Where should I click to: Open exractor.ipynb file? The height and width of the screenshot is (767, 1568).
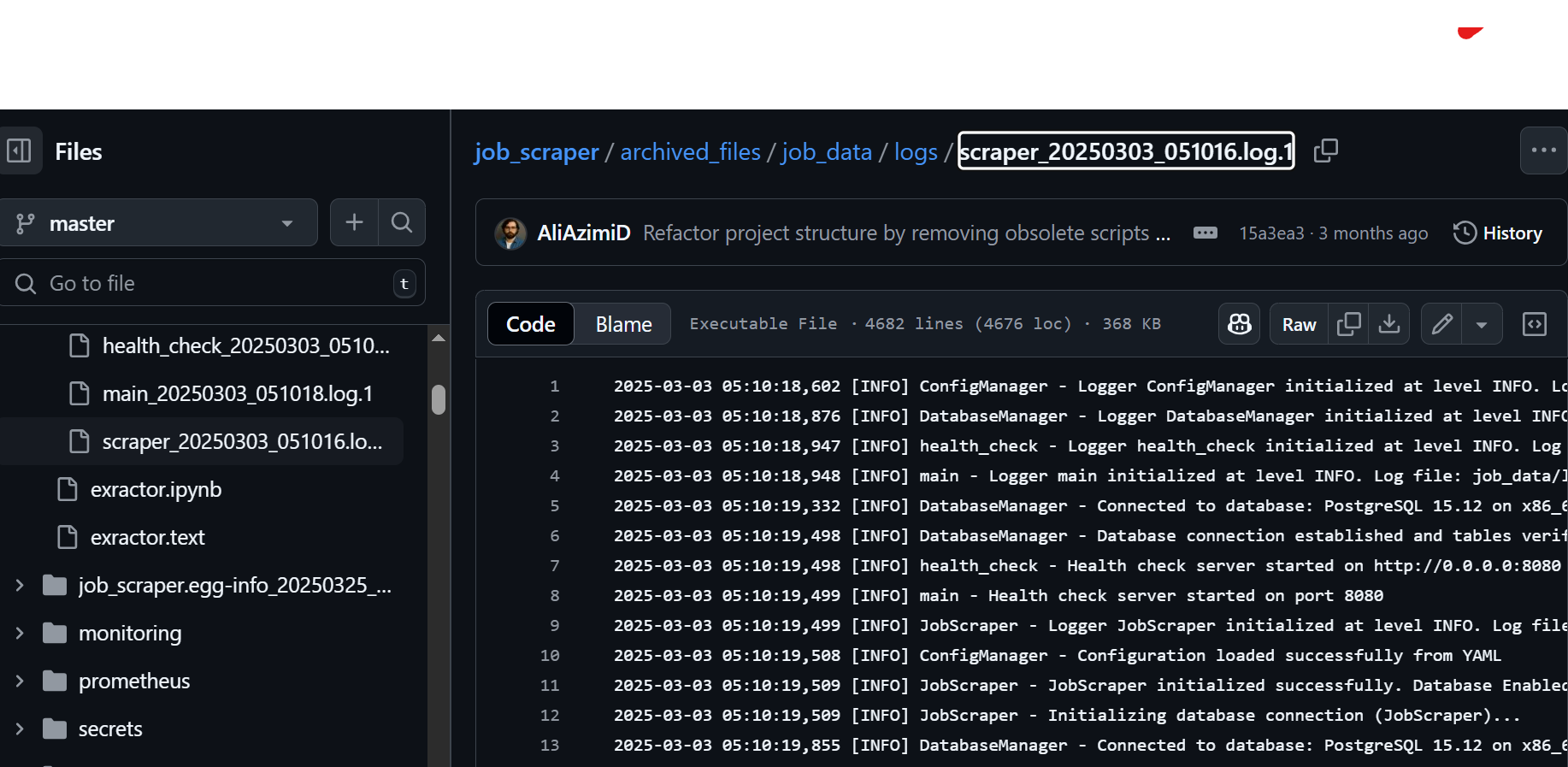[156, 489]
